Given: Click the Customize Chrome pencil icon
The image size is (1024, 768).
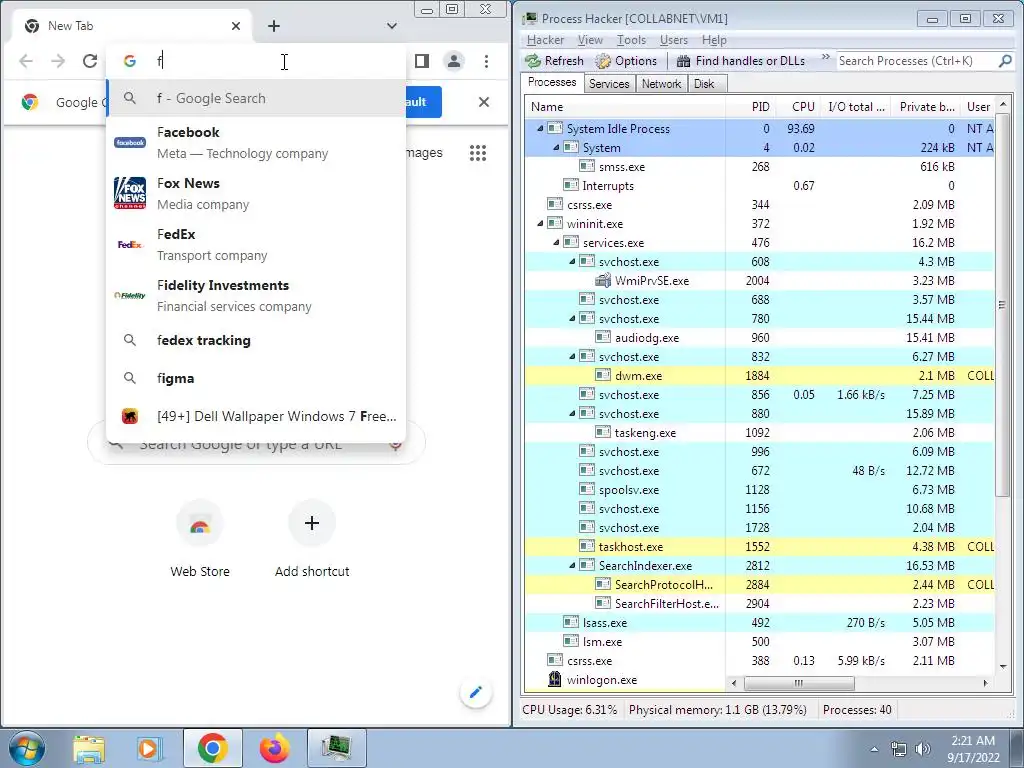Looking at the screenshot, I should click(475, 692).
